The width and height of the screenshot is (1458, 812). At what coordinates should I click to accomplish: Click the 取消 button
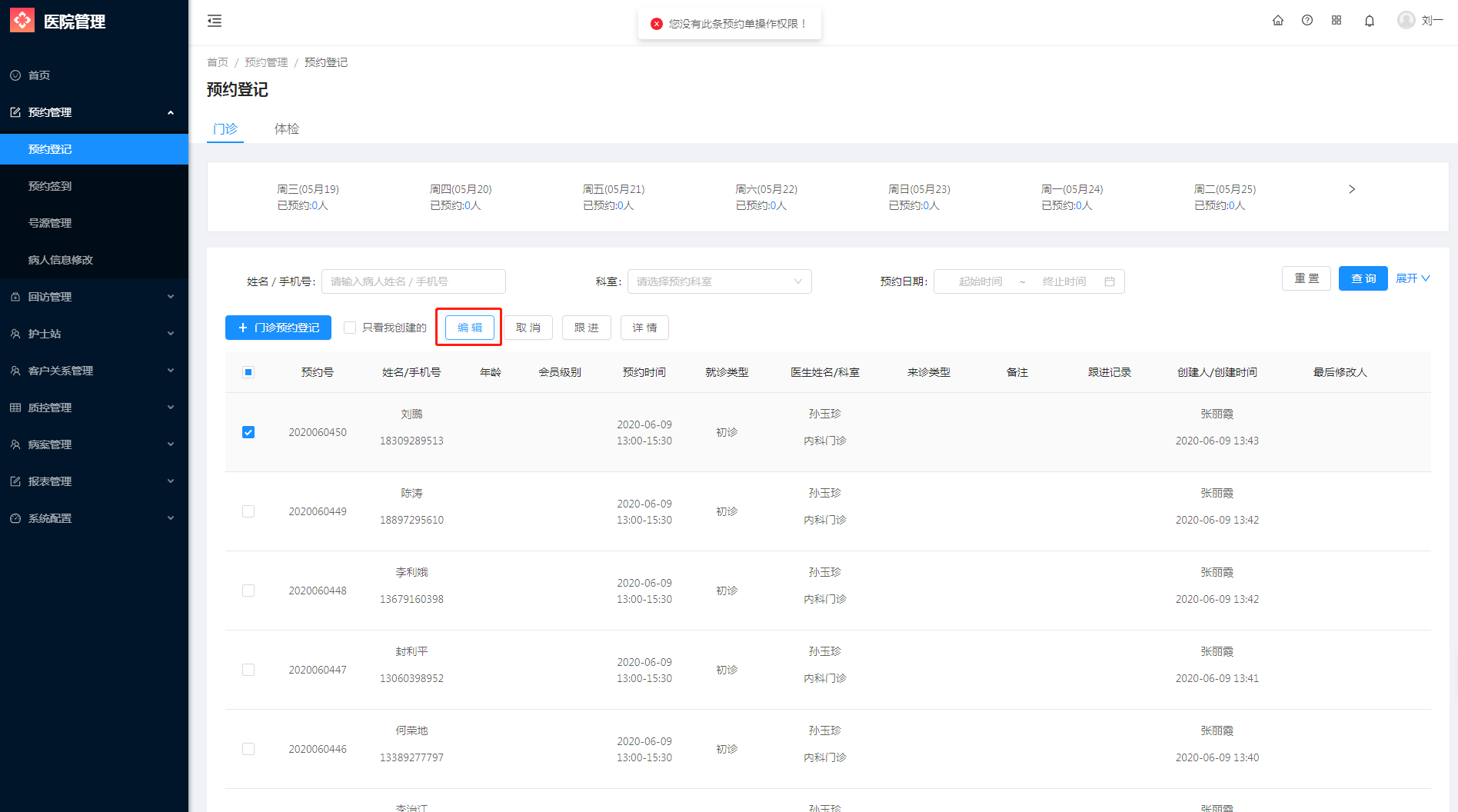(x=528, y=328)
